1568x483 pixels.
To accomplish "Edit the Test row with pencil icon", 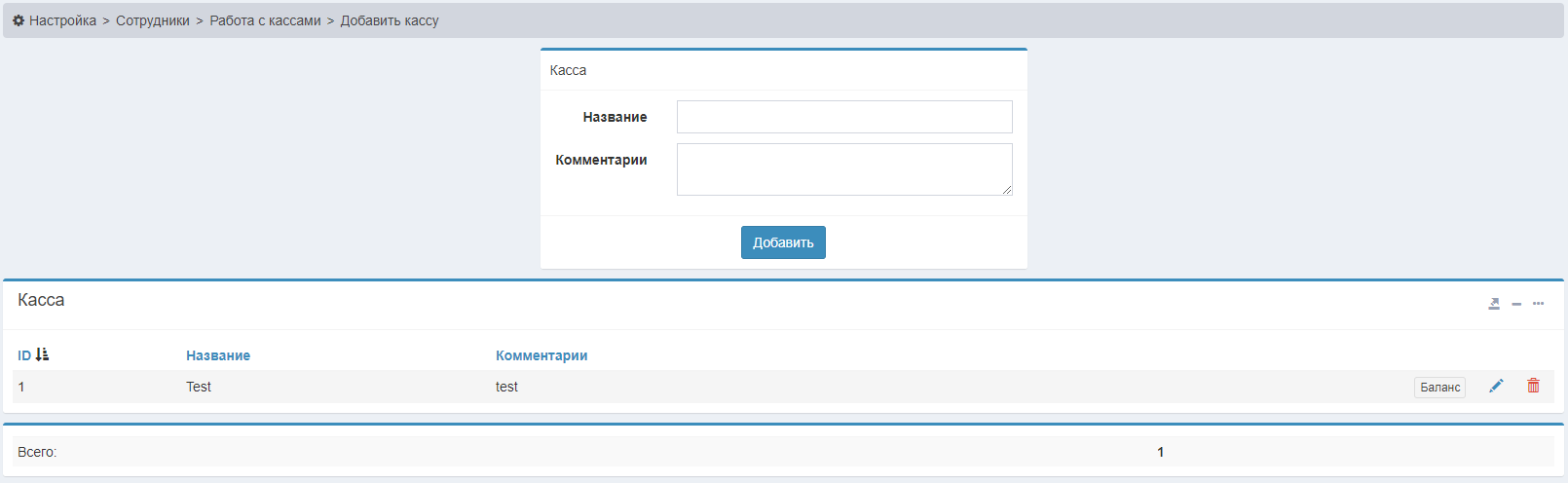I will [x=1496, y=387].
